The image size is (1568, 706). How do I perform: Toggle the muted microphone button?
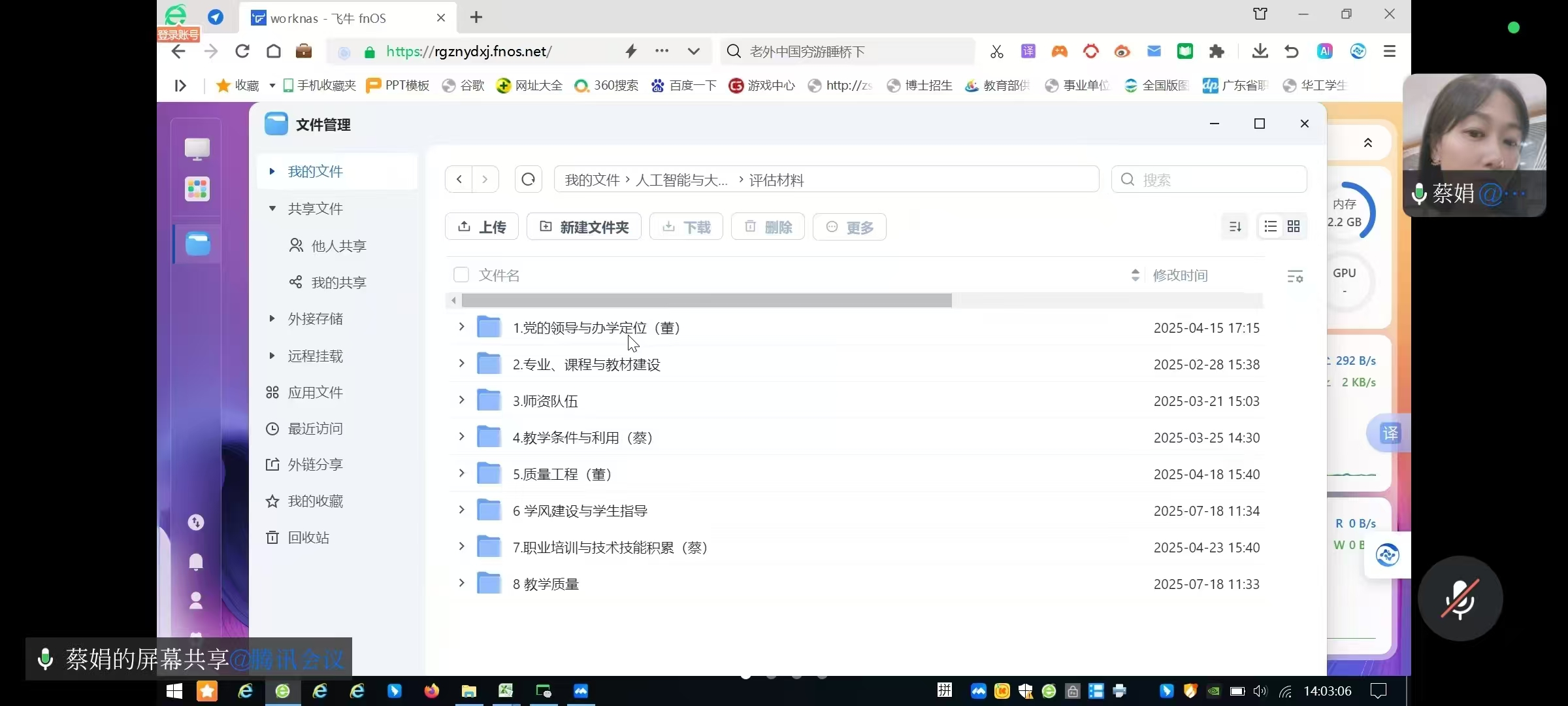click(1460, 599)
